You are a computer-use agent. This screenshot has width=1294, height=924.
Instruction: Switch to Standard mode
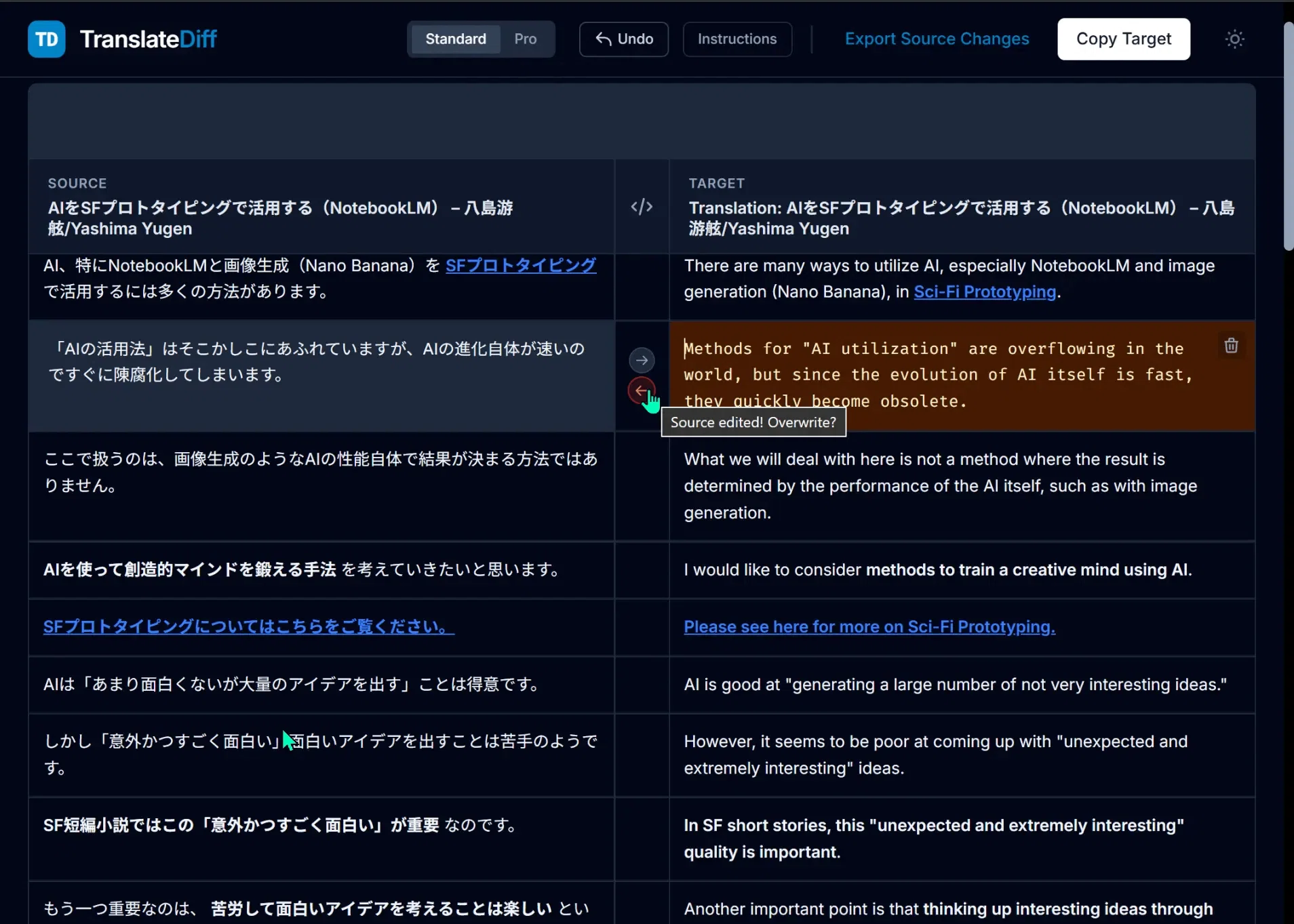click(456, 39)
